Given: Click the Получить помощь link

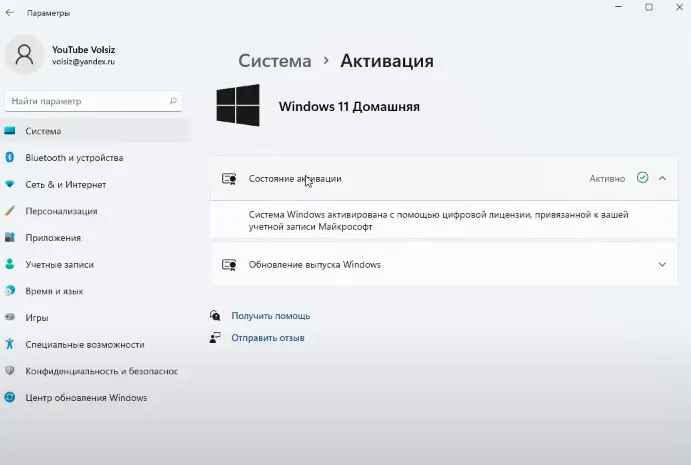Looking at the screenshot, I should (x=271, y=316).
